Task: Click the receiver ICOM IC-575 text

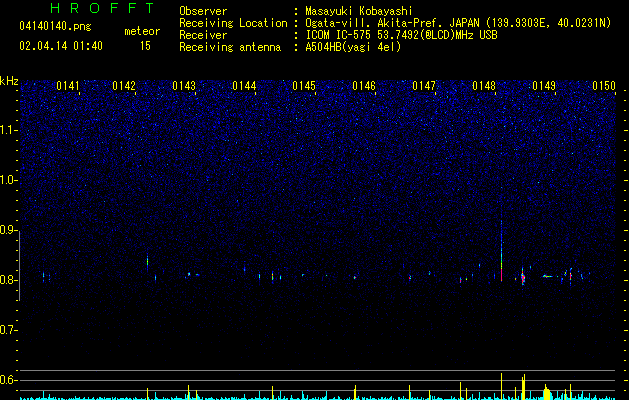Action: (401, 35)
